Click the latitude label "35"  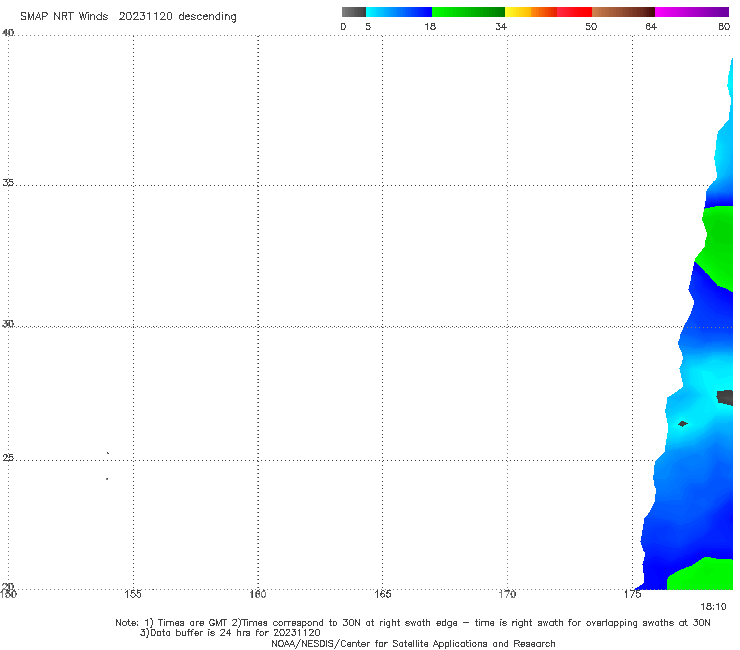[8, 182]
